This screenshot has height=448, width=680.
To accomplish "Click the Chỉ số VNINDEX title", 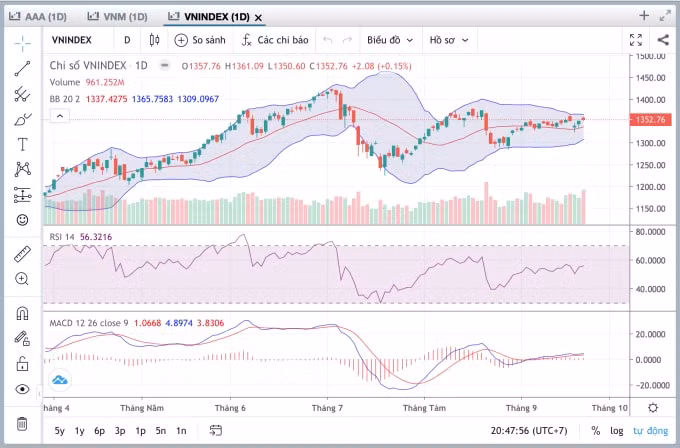I will point(88,65).
